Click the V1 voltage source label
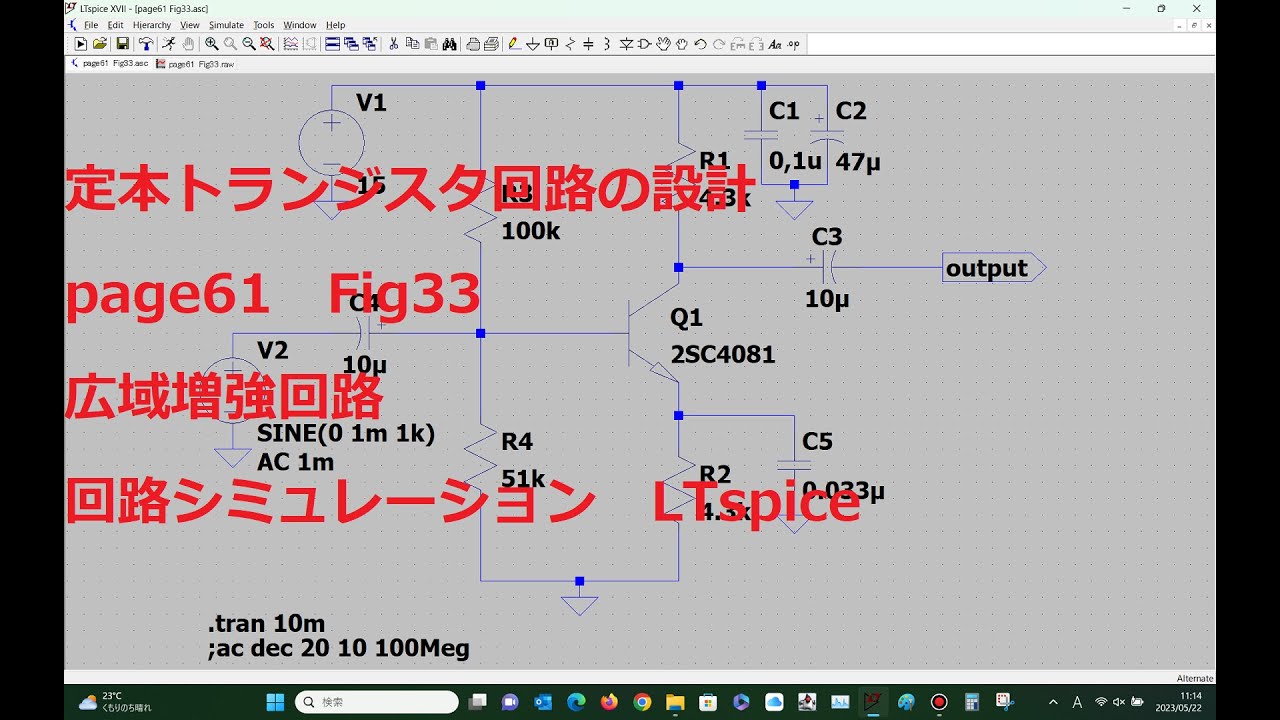Image resolution: width=1280 pixels, height=720 pixels. (371, 103)
